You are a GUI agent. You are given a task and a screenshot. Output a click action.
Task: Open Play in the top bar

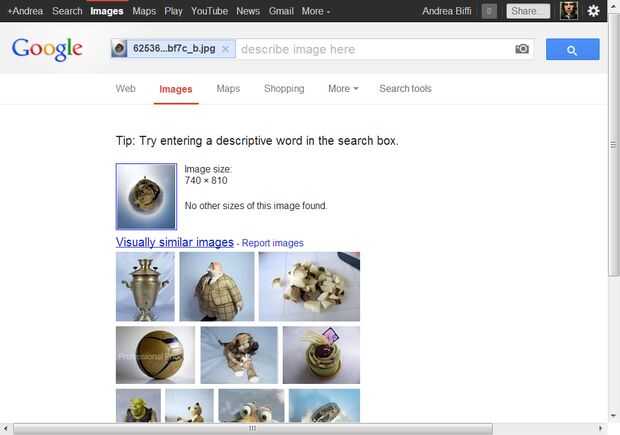[173, 11]
